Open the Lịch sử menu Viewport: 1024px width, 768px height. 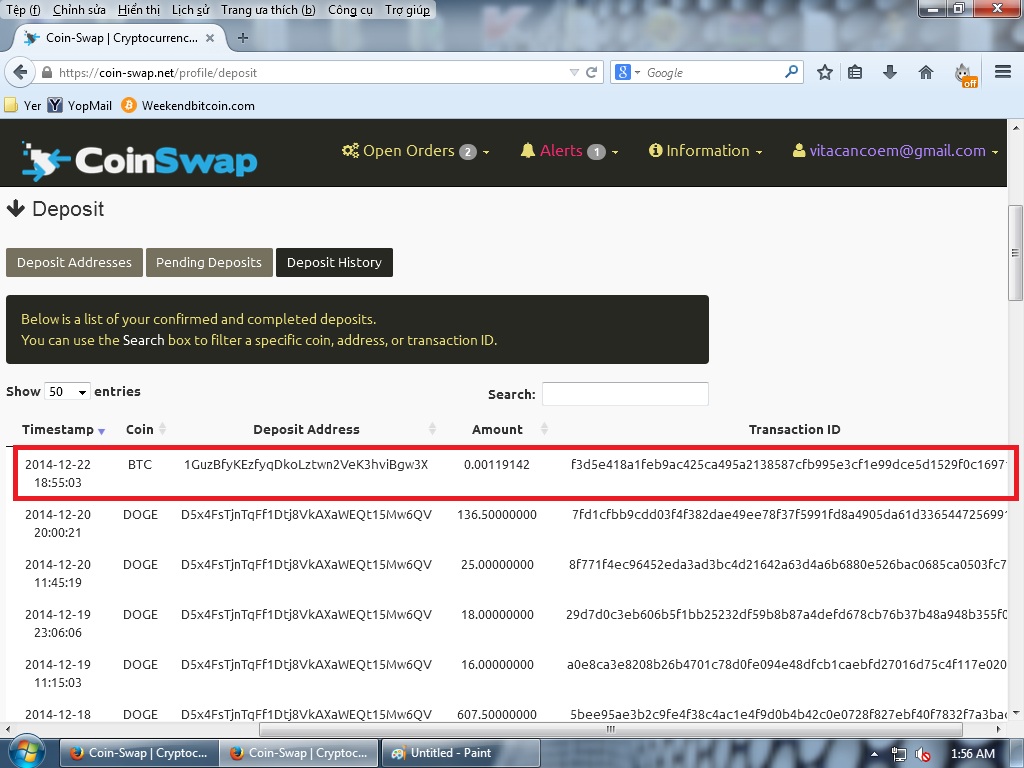(x=191, y=10)
